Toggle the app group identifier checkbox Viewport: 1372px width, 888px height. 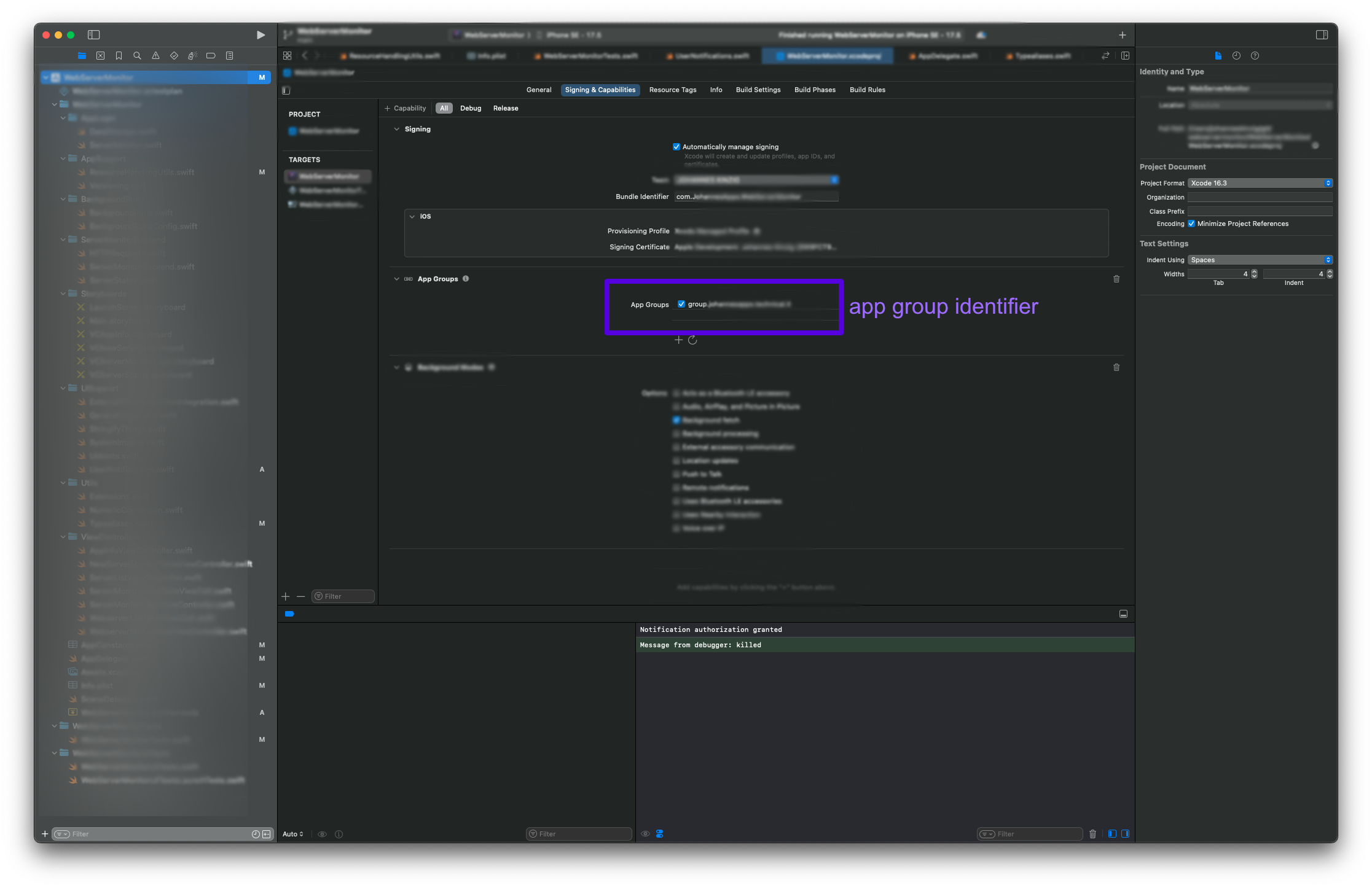681,304
